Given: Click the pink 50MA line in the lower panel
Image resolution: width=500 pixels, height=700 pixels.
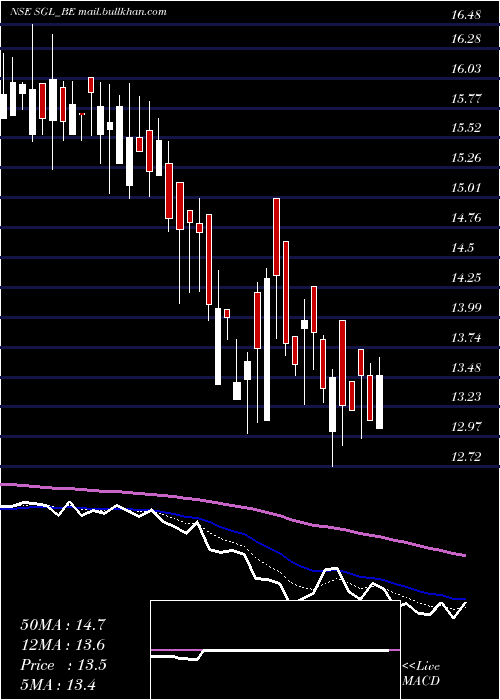Looking at the screenshot, I should 232,505.
